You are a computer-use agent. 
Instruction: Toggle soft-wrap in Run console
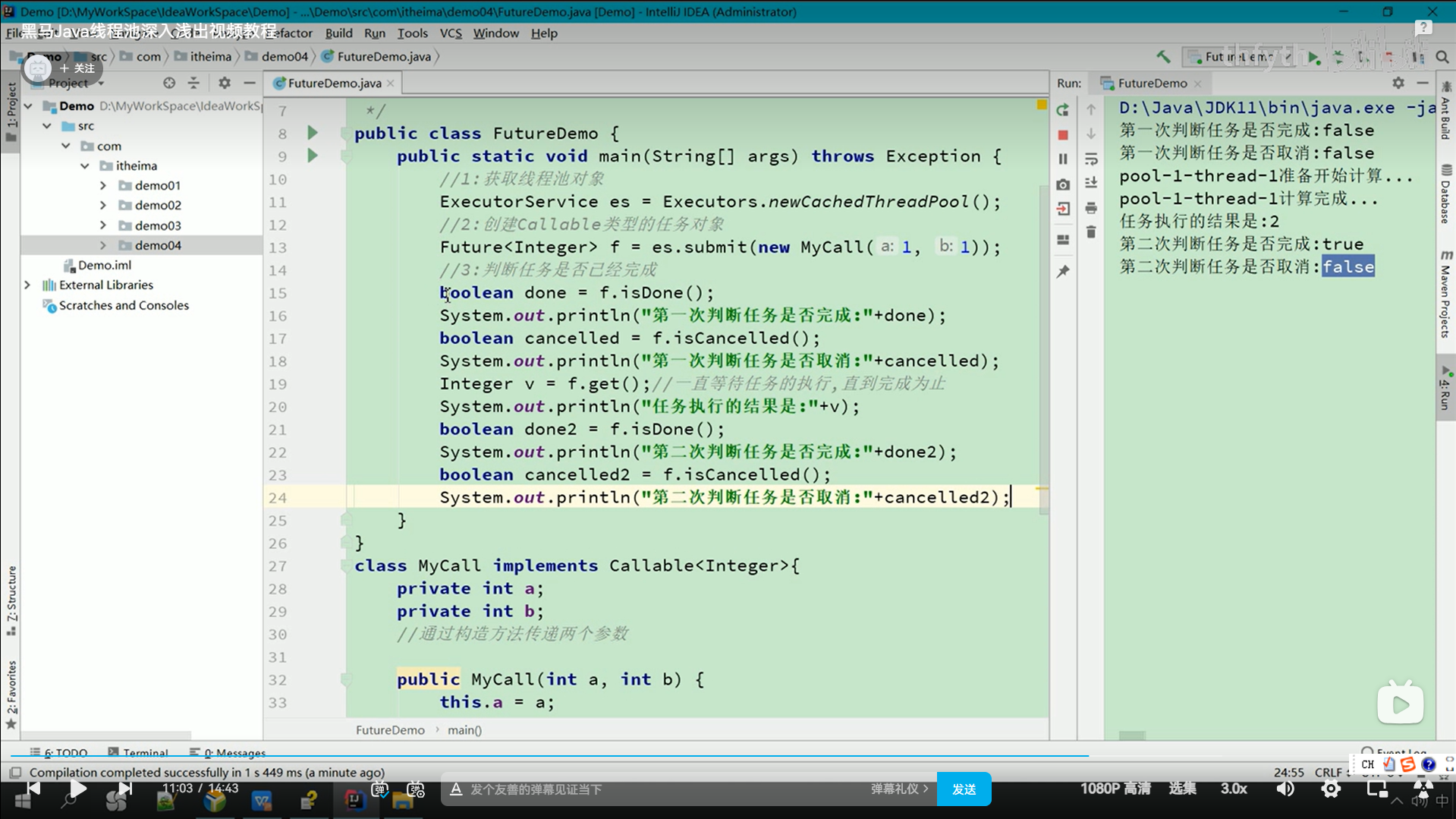(x=1090, y=159)
